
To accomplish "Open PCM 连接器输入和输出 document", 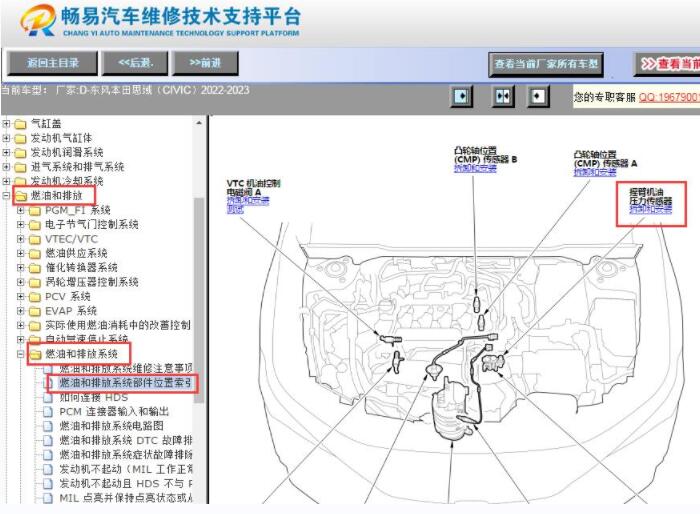I will (x=114, y=411).
